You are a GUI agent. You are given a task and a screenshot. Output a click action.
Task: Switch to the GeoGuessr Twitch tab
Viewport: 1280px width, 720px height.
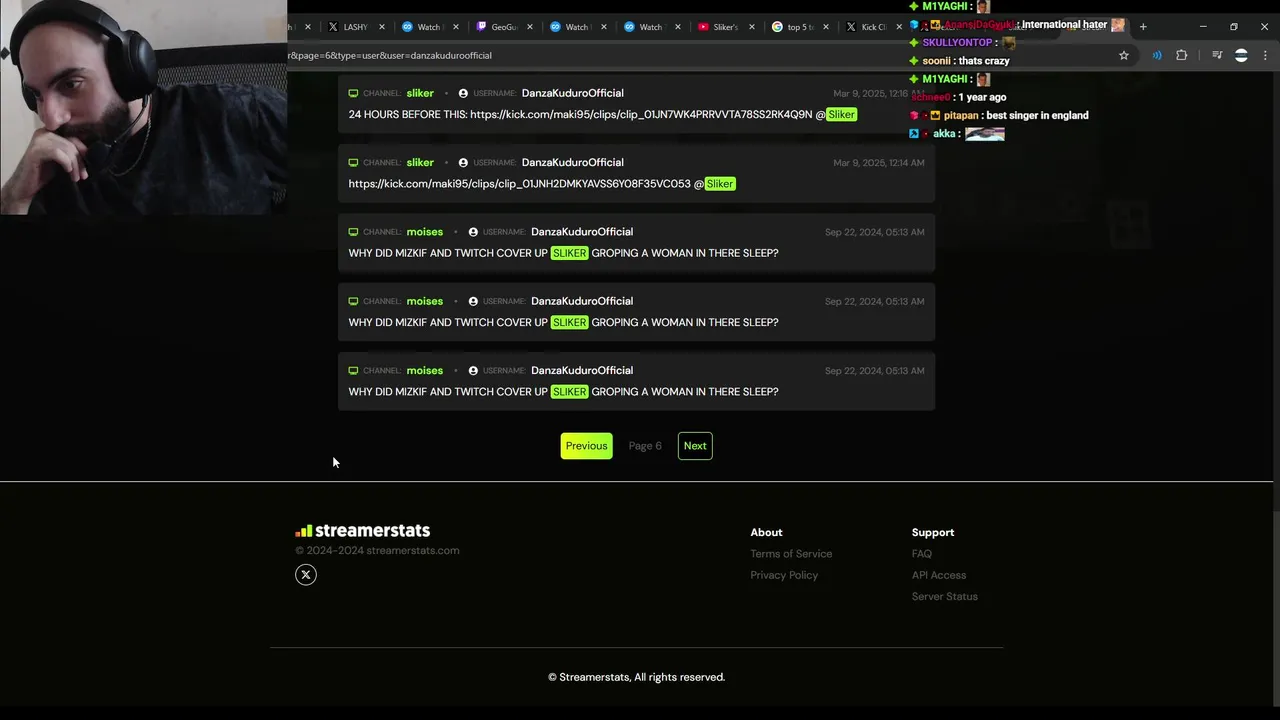tap(504, 27)
